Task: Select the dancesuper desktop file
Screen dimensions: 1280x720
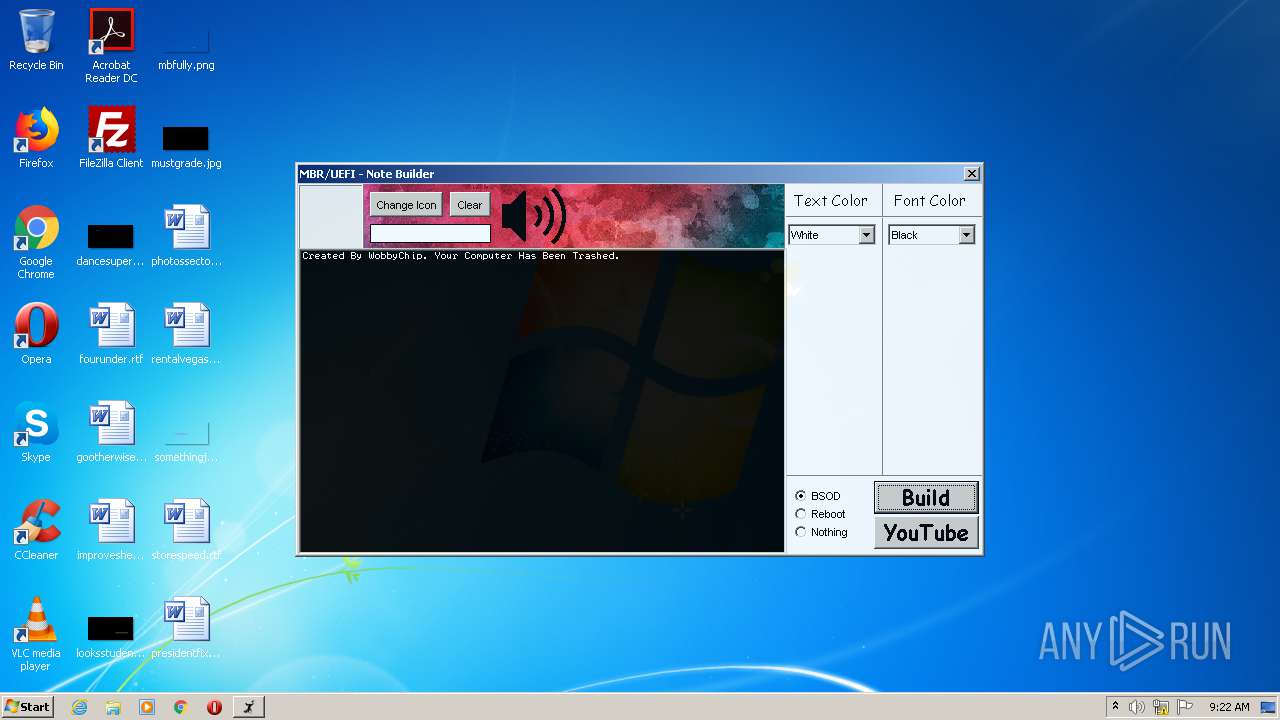Action: point(111,245)
